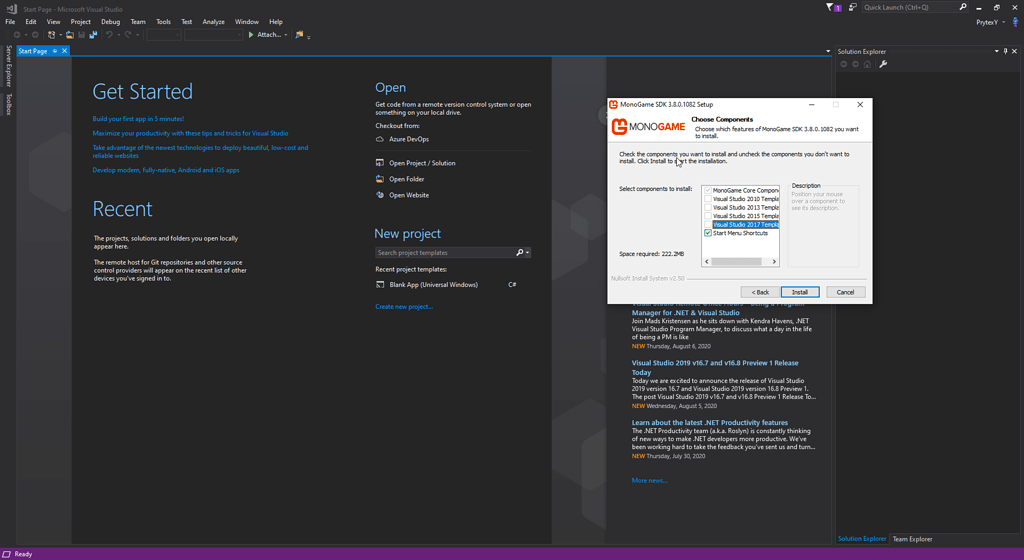Uncheck the Start Menu Shortcuts checkbox
The image size is (1024, 560).
tap(708, 233)
